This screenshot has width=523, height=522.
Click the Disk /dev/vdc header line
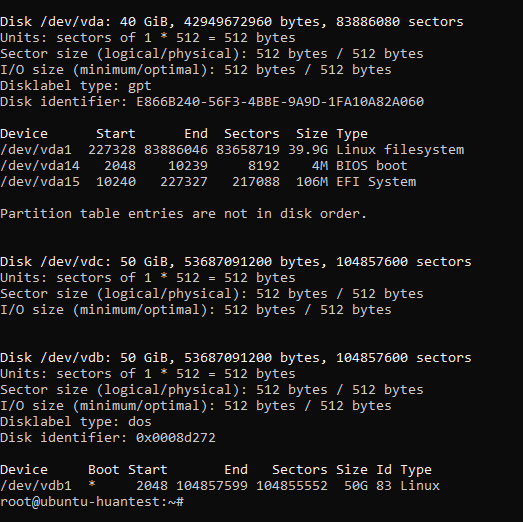236,262
